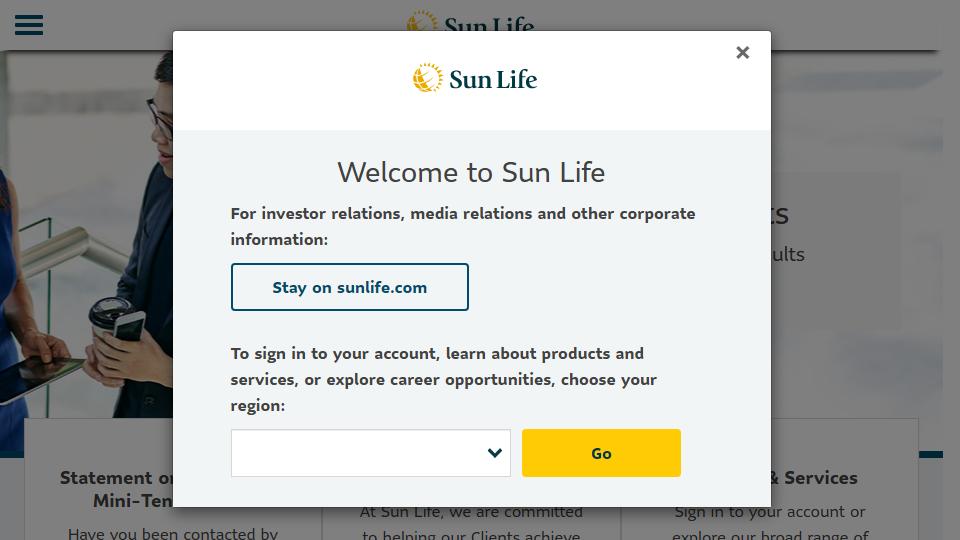960x540 pixels.
Task: Open the hamburger navigation menu
Action: tap(29, 25)
